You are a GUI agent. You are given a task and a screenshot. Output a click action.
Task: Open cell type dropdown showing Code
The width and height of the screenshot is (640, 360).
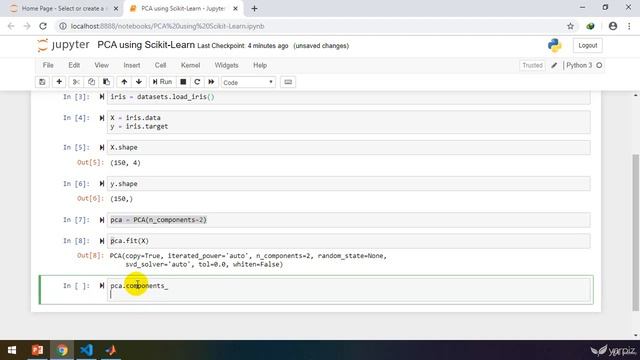pos(248,82)
